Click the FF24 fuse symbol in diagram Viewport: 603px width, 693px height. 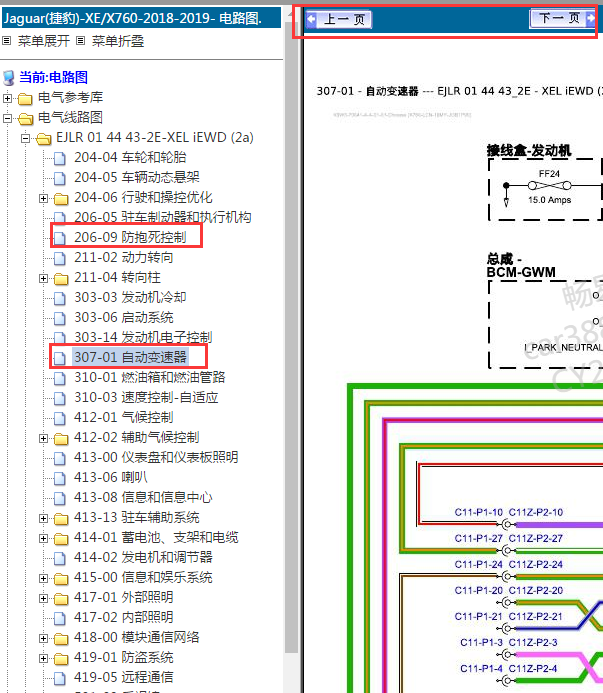coord(550,186)
